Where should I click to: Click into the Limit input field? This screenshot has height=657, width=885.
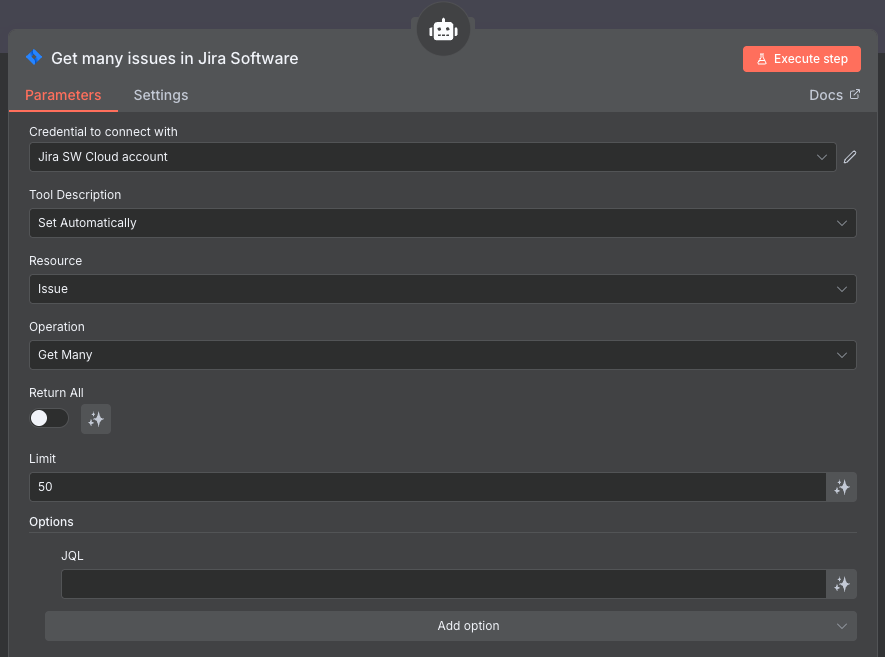(428, 487)
